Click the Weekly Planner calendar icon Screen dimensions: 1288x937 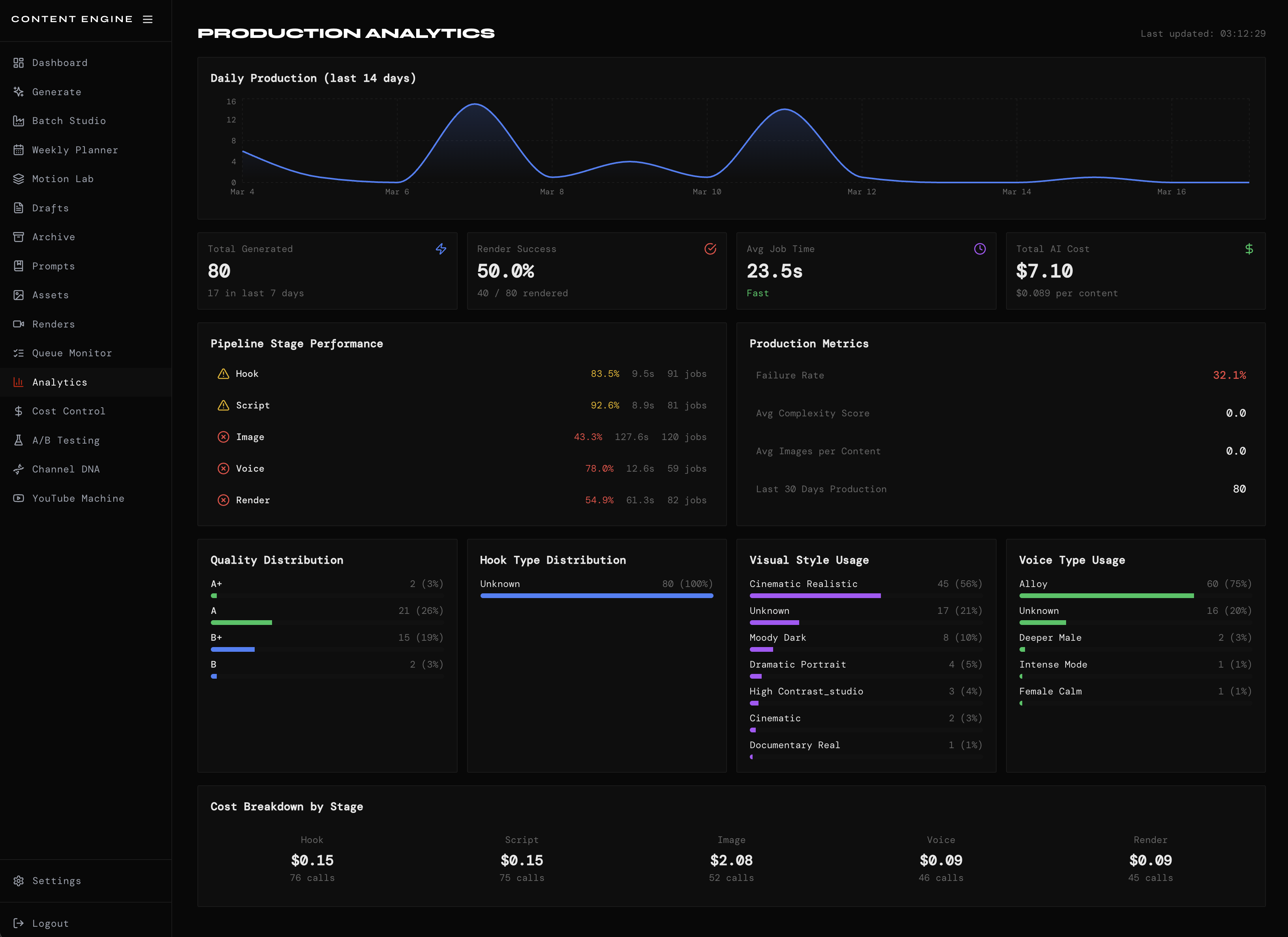click(18, 149)
